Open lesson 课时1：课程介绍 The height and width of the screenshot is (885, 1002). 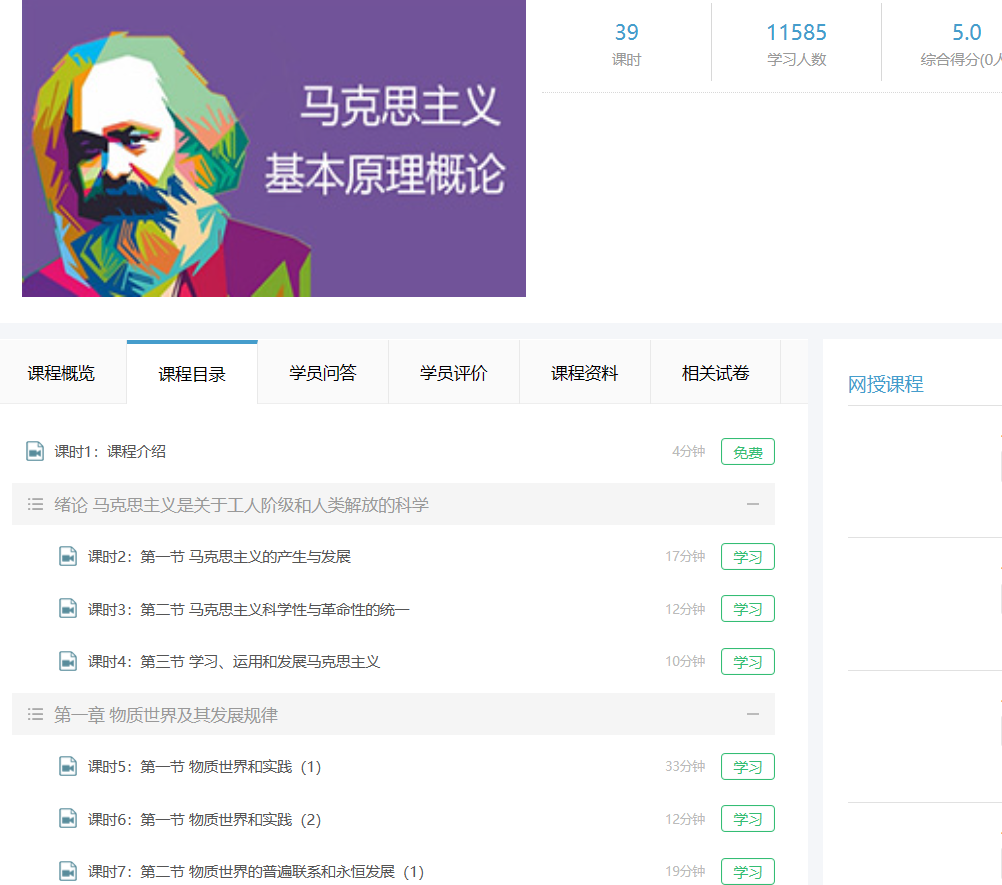(x=110, y=451)
